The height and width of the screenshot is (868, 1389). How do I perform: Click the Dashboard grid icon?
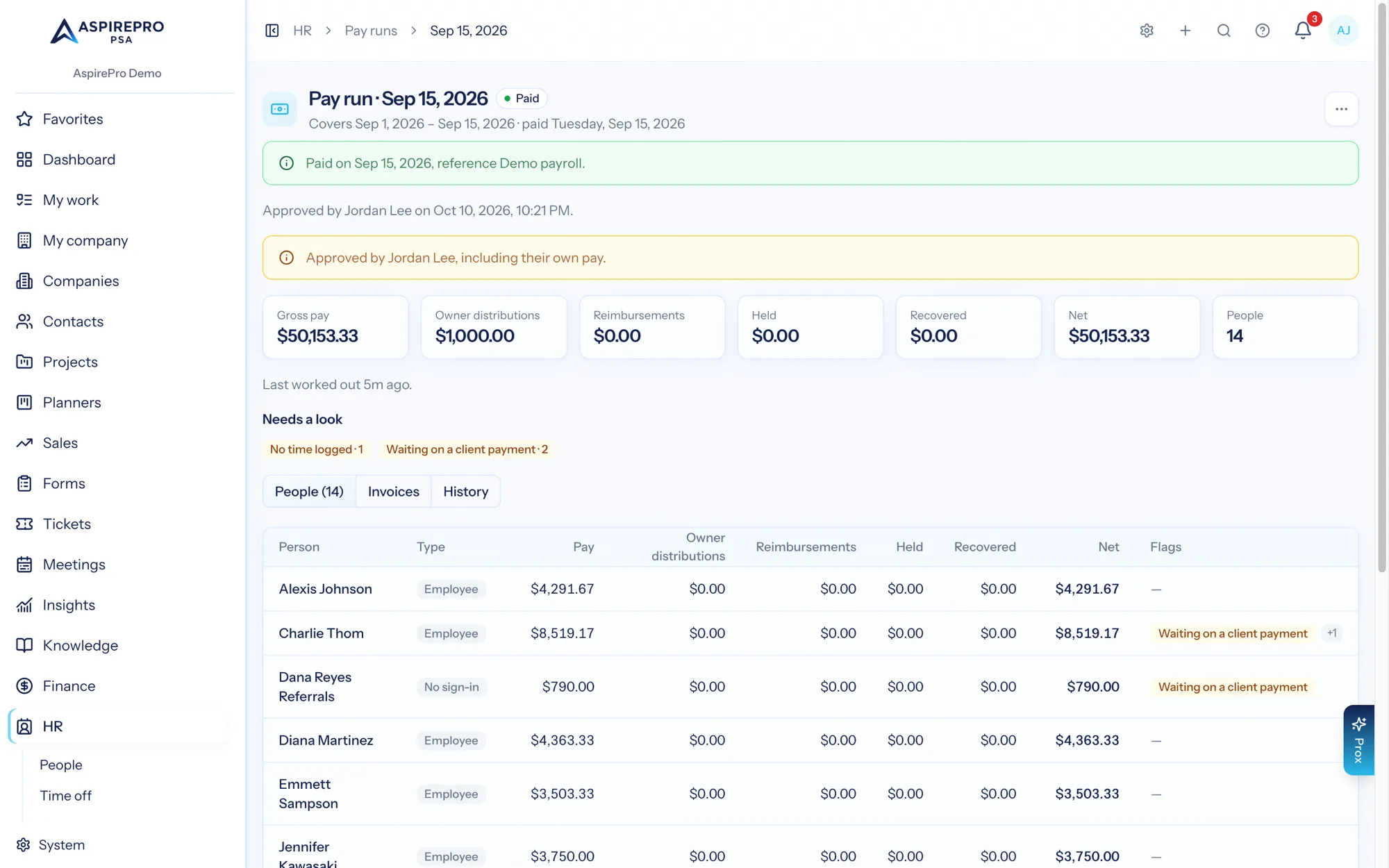coord(24,160)
